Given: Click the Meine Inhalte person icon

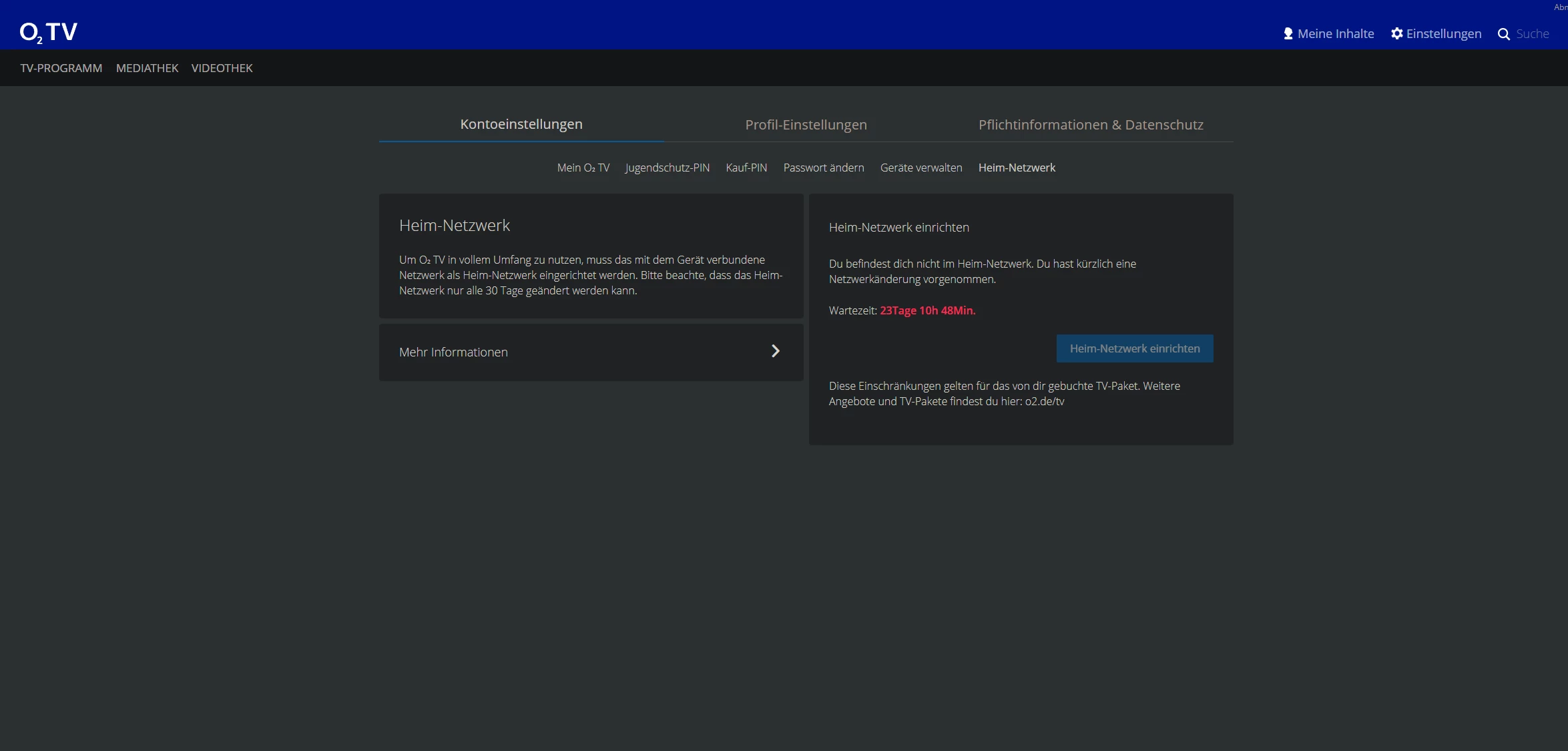Looking at the screenshot, I should point(1288,33).
